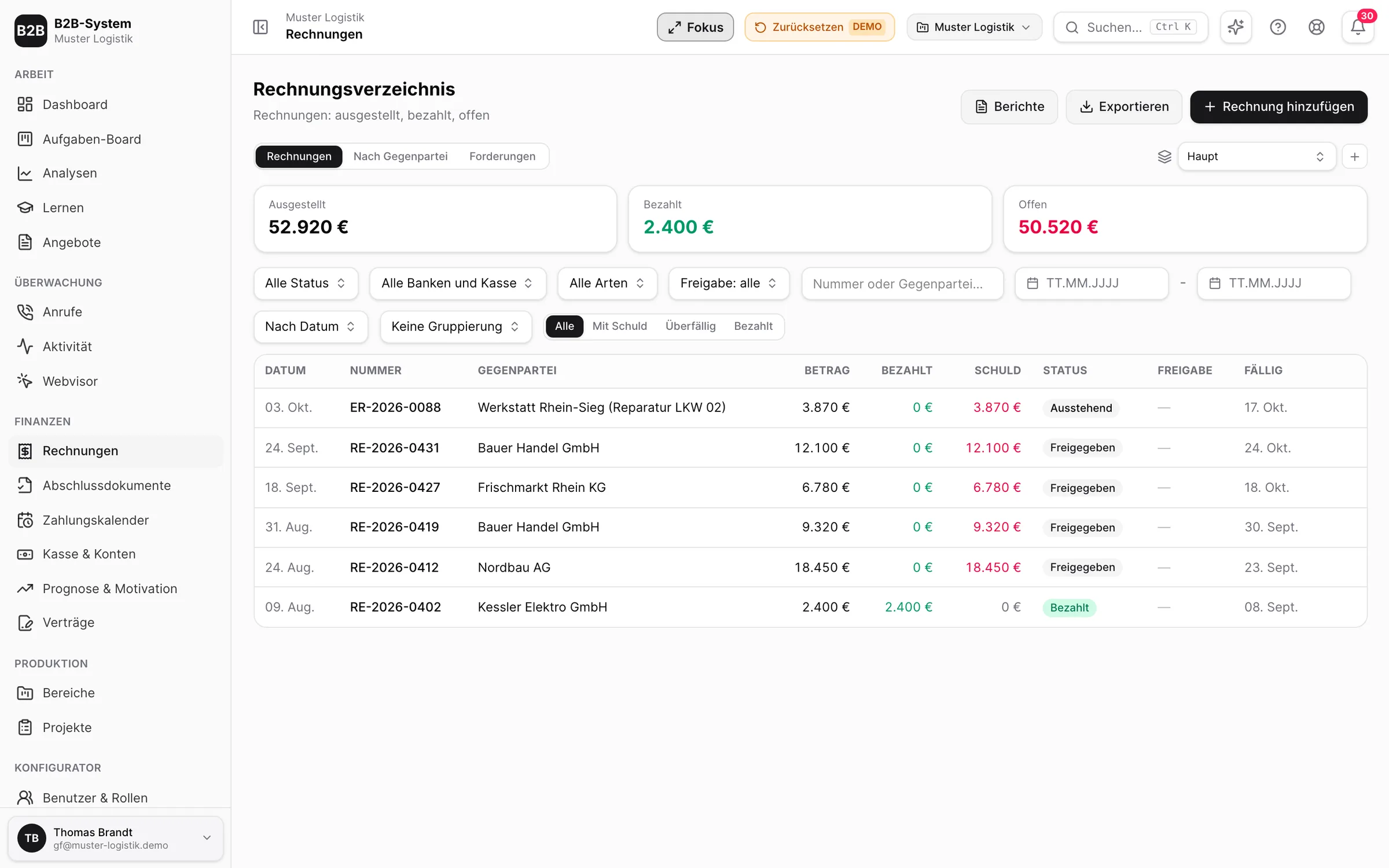
Task: Go to Zahlungskalender in the sidebar
Action: pos(116,520)
